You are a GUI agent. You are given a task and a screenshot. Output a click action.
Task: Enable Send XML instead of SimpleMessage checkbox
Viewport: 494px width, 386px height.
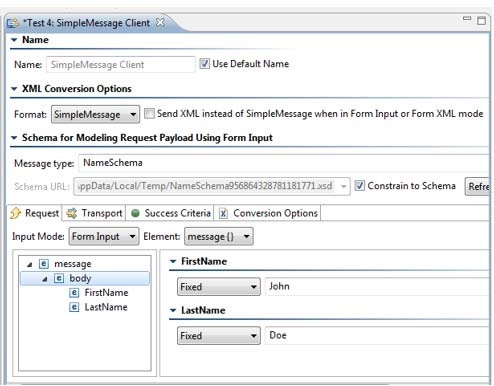(x=149, y=114)
